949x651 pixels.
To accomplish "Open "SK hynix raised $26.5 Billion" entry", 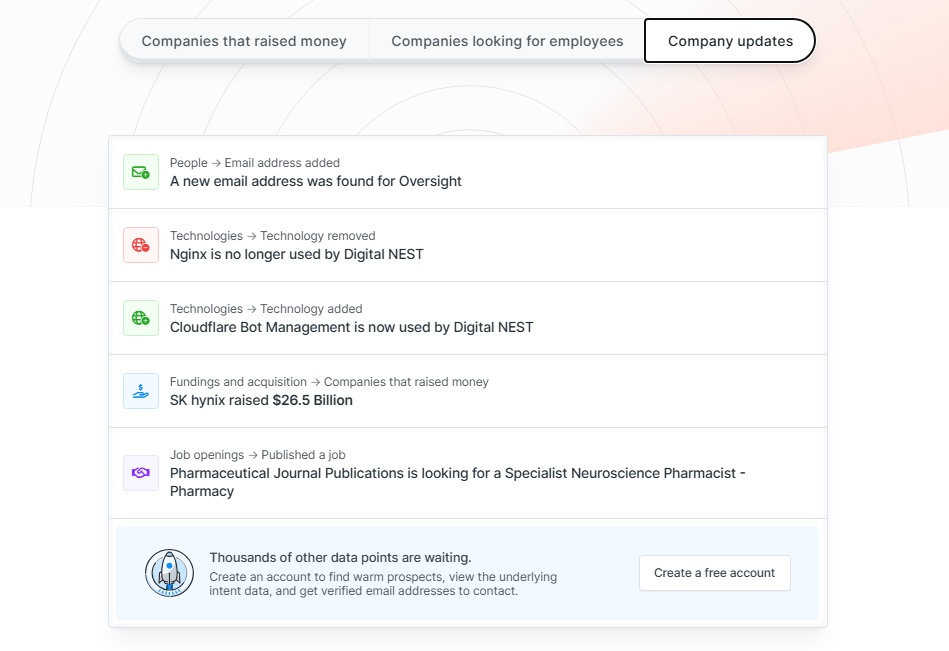I will pos(261,401).
